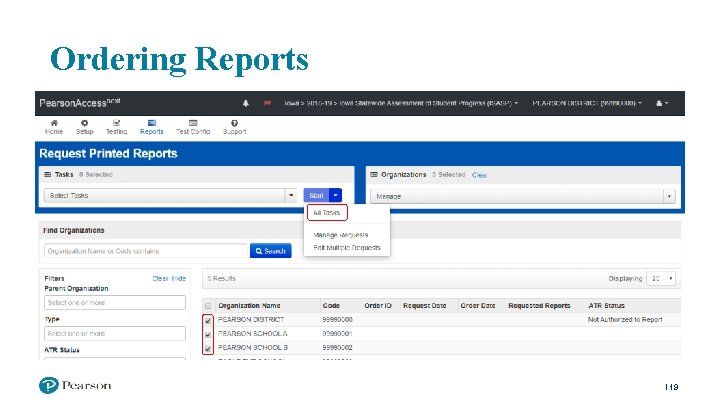This screenshot has height=405, width=720.
Task: Open the Parent Organization filter selector
Action: [115, 303]
